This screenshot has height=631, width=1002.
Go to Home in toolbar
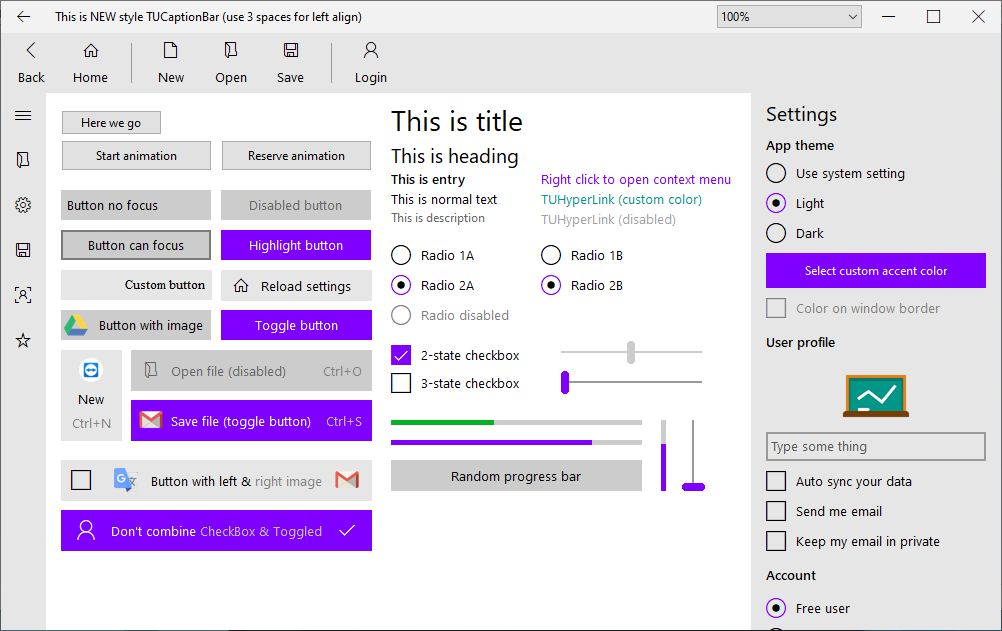[91, 63]
